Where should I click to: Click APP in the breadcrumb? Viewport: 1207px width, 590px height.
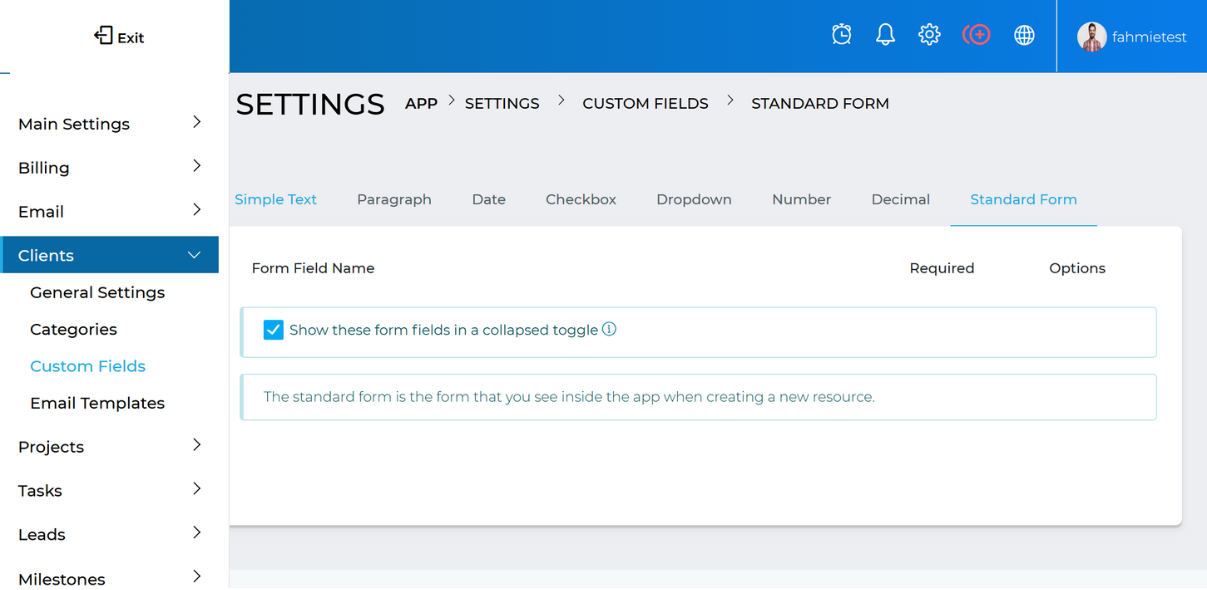[421, 104]
